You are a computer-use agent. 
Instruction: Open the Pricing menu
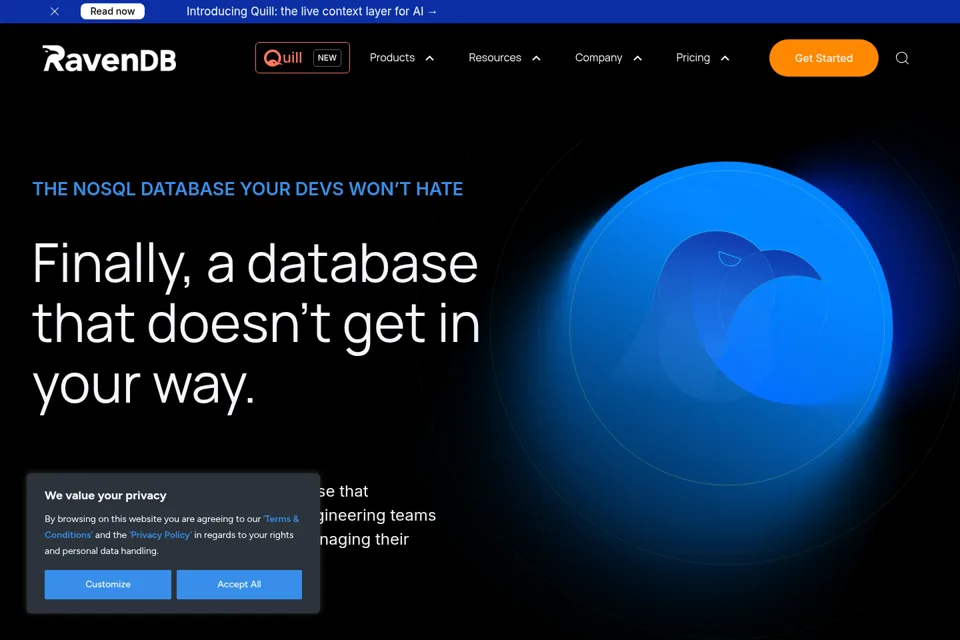(x=692, y=58)
